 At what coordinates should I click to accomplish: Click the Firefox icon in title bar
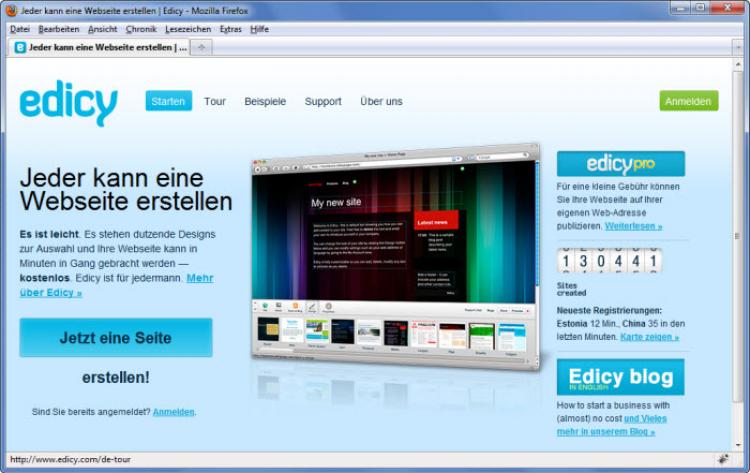[x=12, y=8]
